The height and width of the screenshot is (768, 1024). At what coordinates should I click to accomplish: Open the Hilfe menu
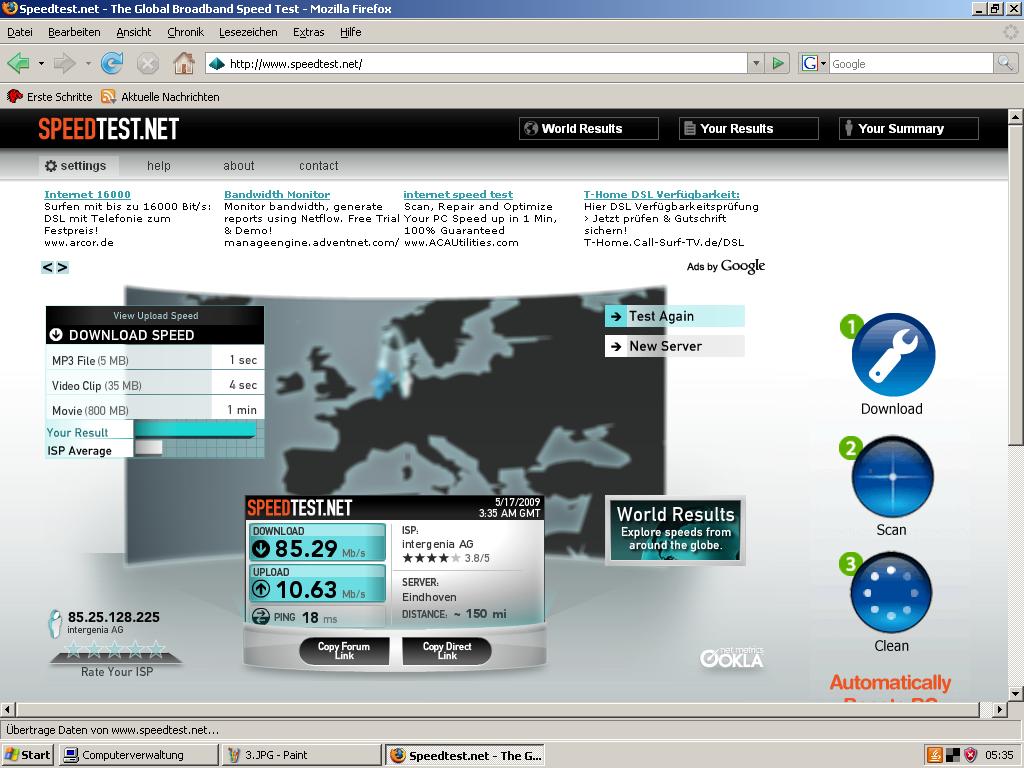click(x=351, y=32)
